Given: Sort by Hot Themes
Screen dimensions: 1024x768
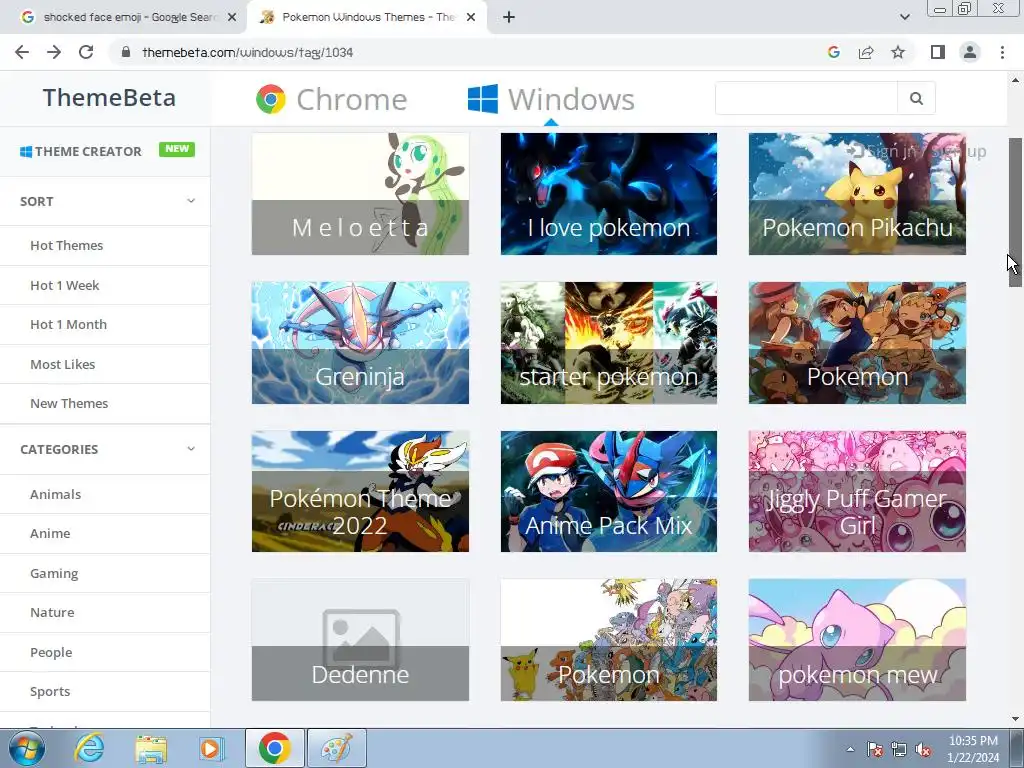Looking at the screenshot, I should (67, 246).
